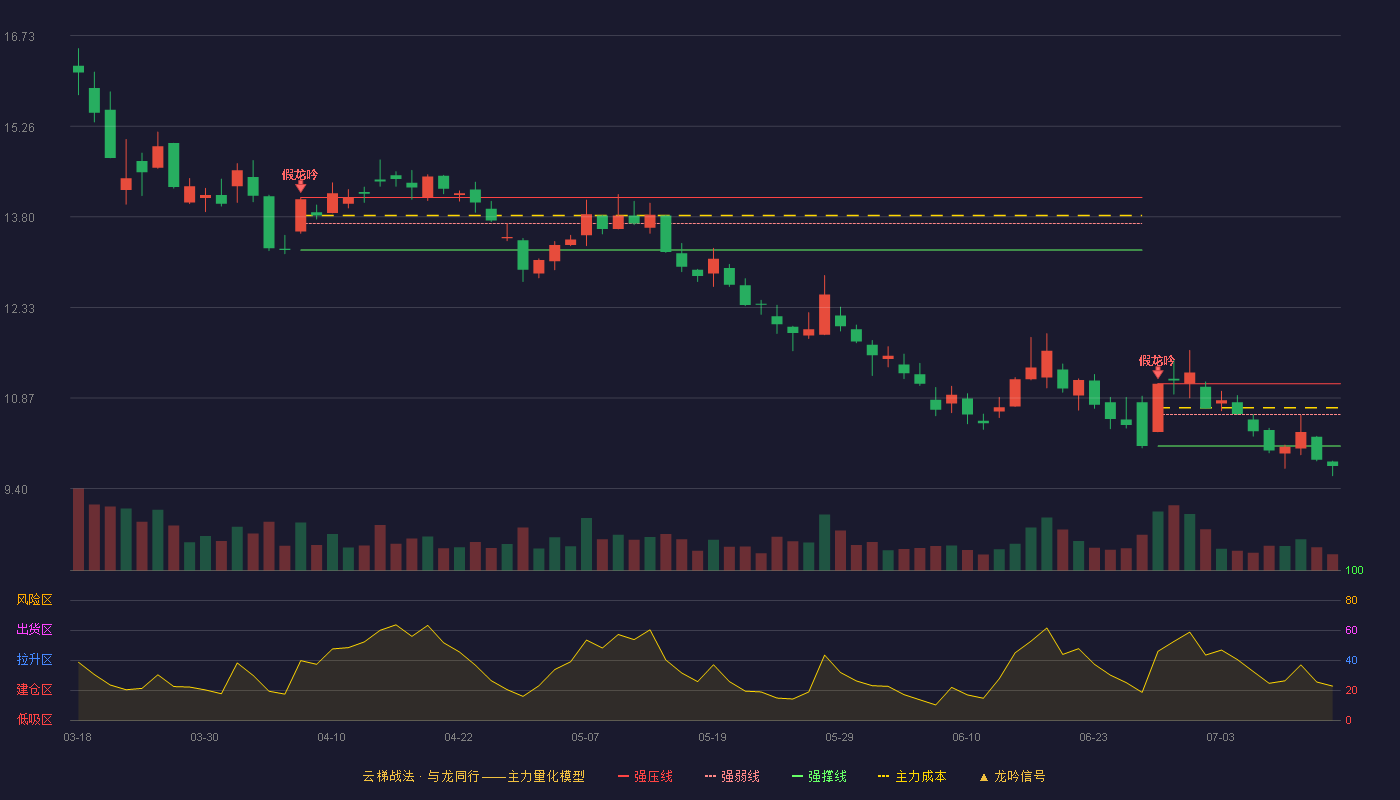Click the 05-07 date label
Viewport: 1400px width, 800px height.
(x=585, y=737)
